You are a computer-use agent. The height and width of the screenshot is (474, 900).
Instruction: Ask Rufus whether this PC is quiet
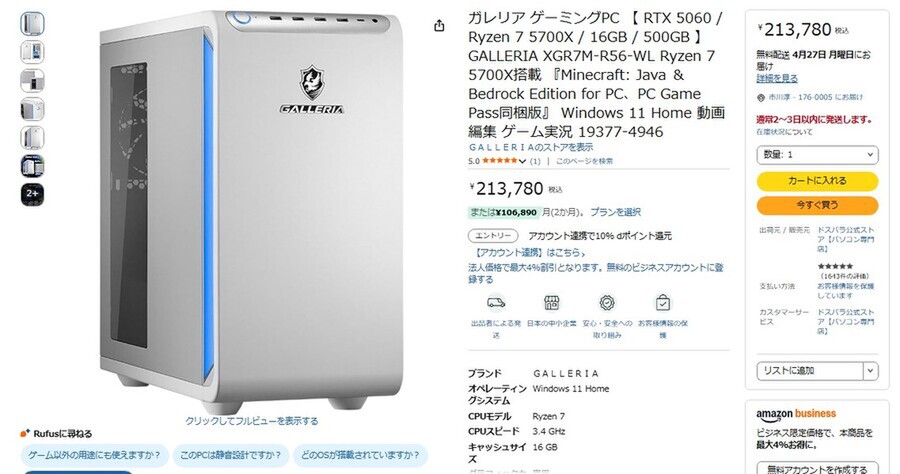(x=231, y=455)
